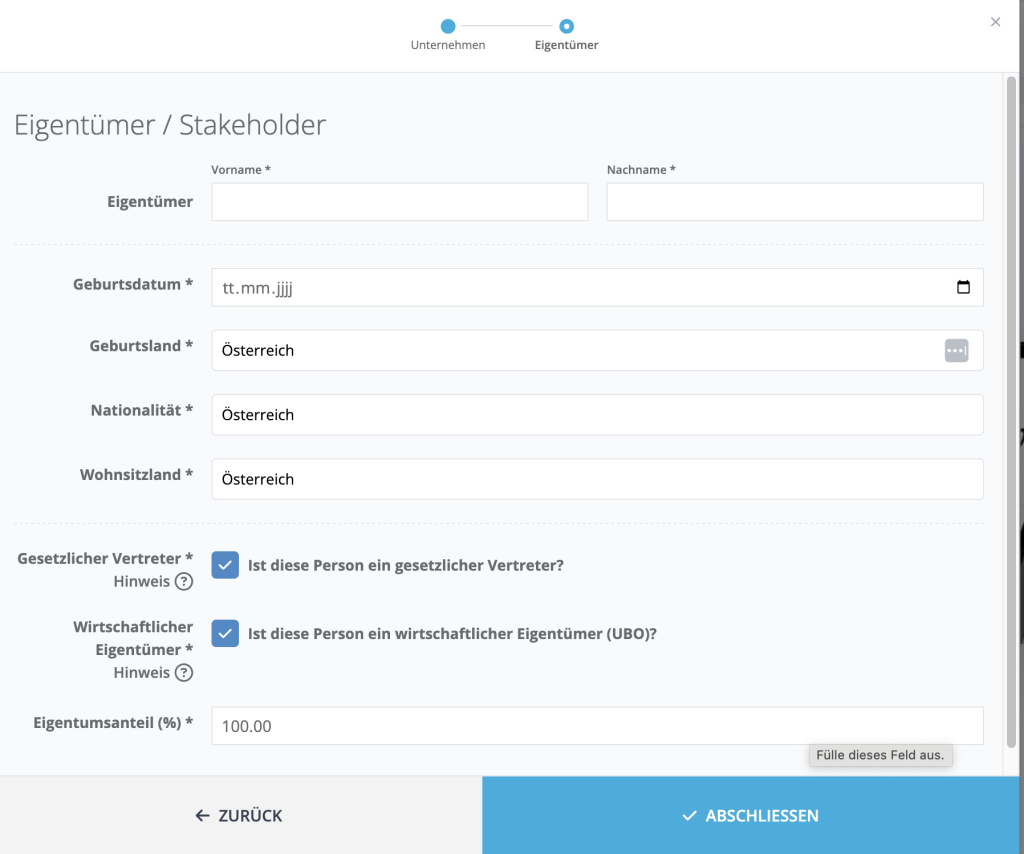Open the Hinweis help icon for Wirtschaftlicher Eigentümer
The width and height of the screenshot is (1024, 854).
coord(184,672)
